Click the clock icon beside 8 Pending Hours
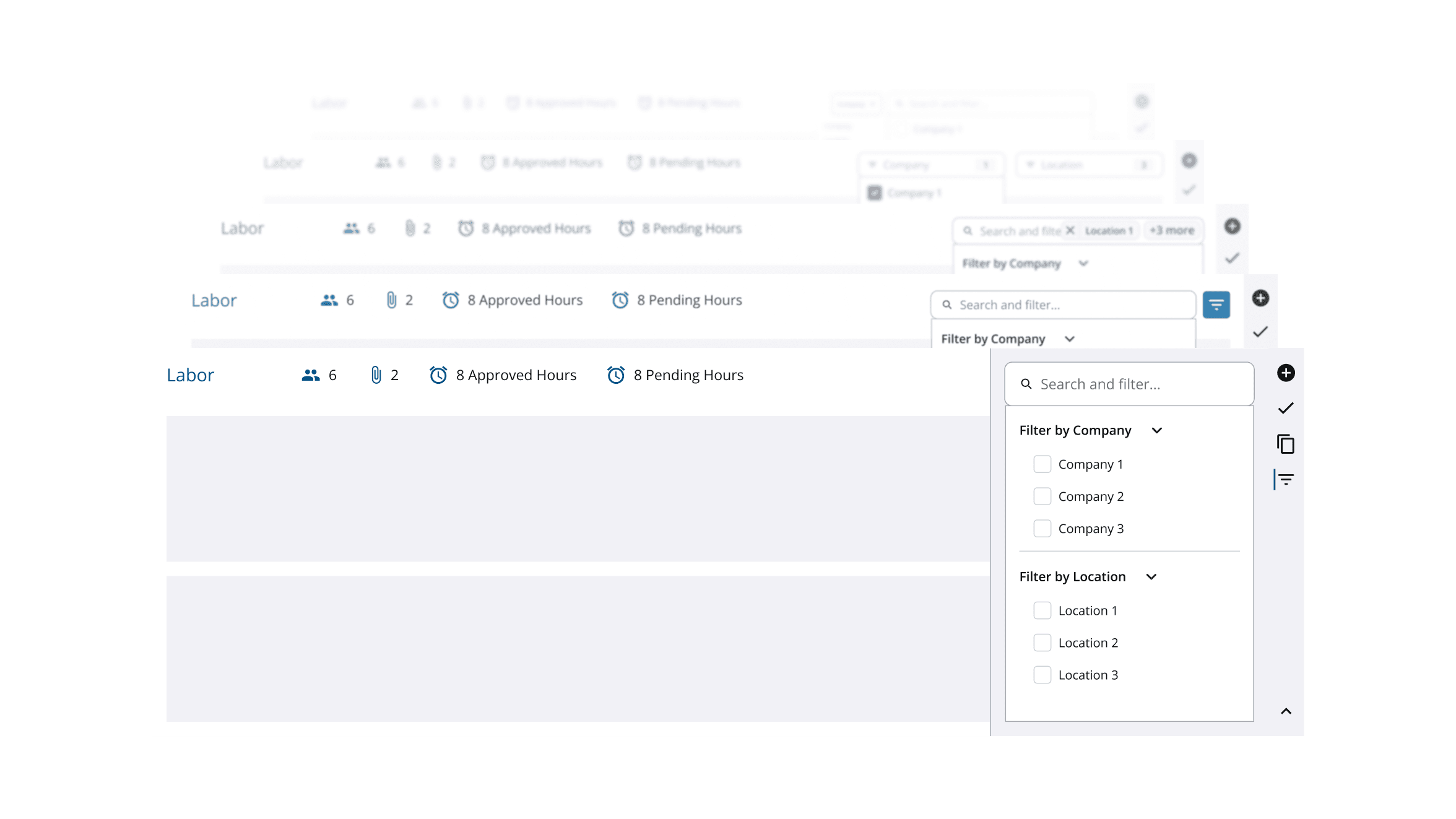Viewport: 1456px width, 819px height. (x=616, y=375)
